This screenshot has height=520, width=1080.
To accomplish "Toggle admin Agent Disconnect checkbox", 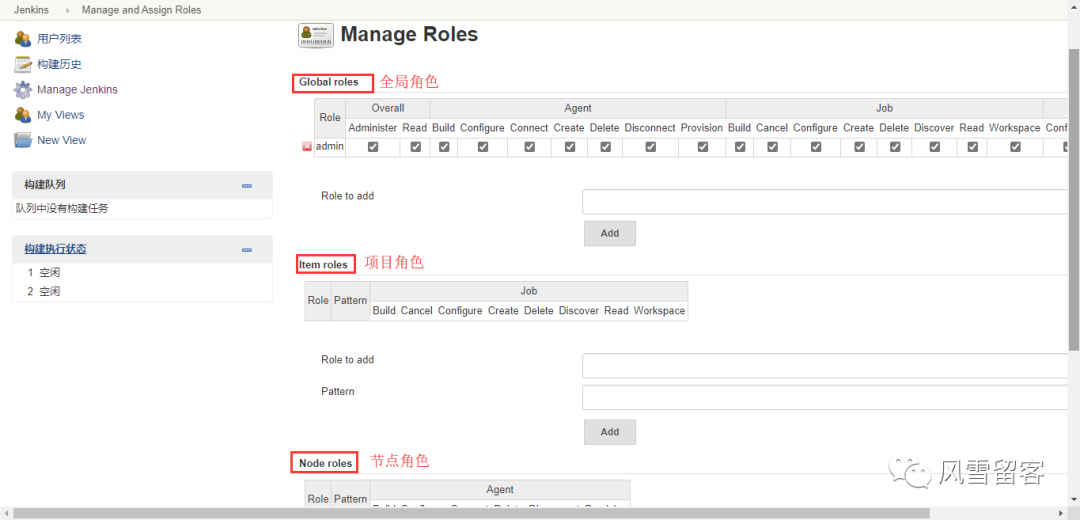I will click(x=650, y=147).
